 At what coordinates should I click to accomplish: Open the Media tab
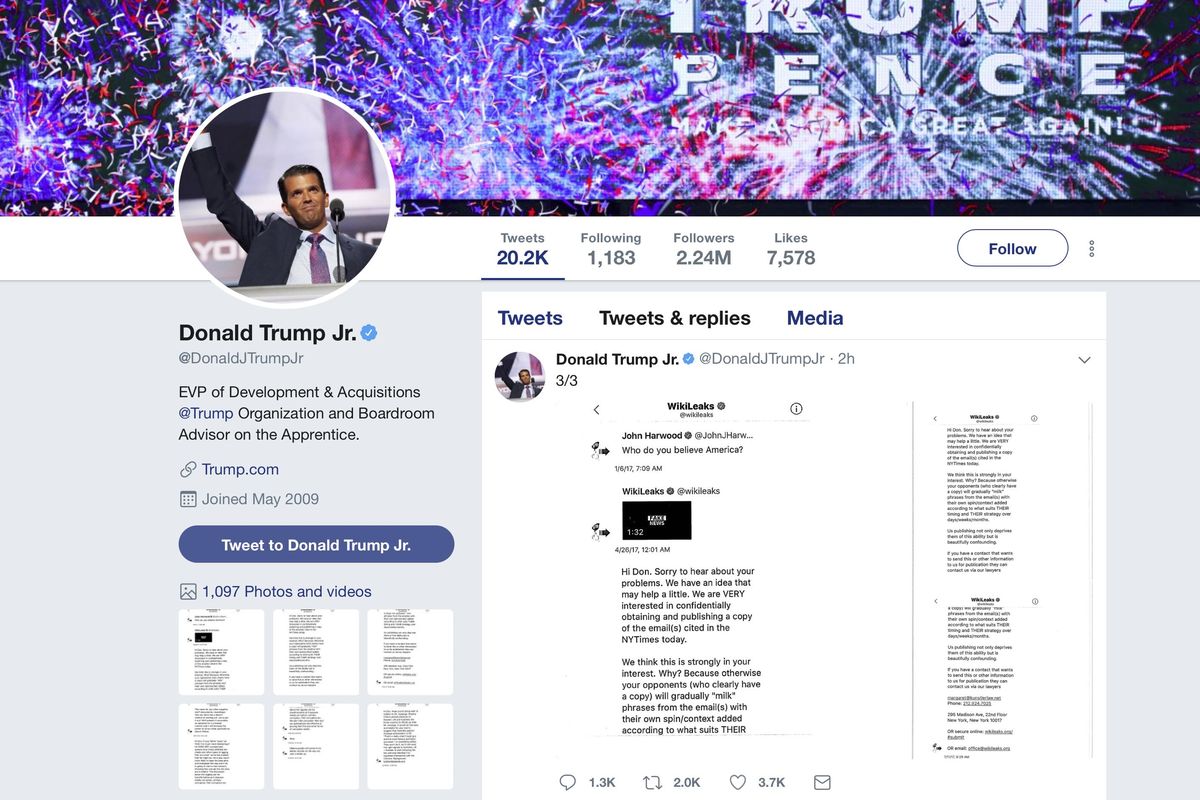(815, 318)
